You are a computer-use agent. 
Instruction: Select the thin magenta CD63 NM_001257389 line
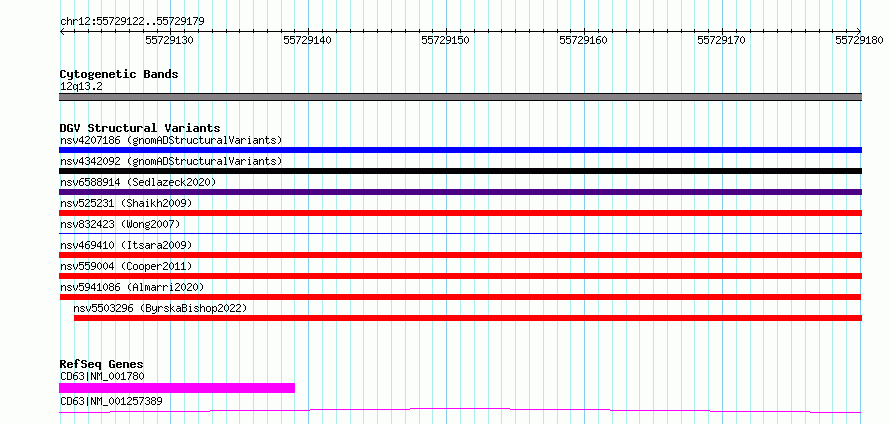pyautogui.click(x=460, y=410)
